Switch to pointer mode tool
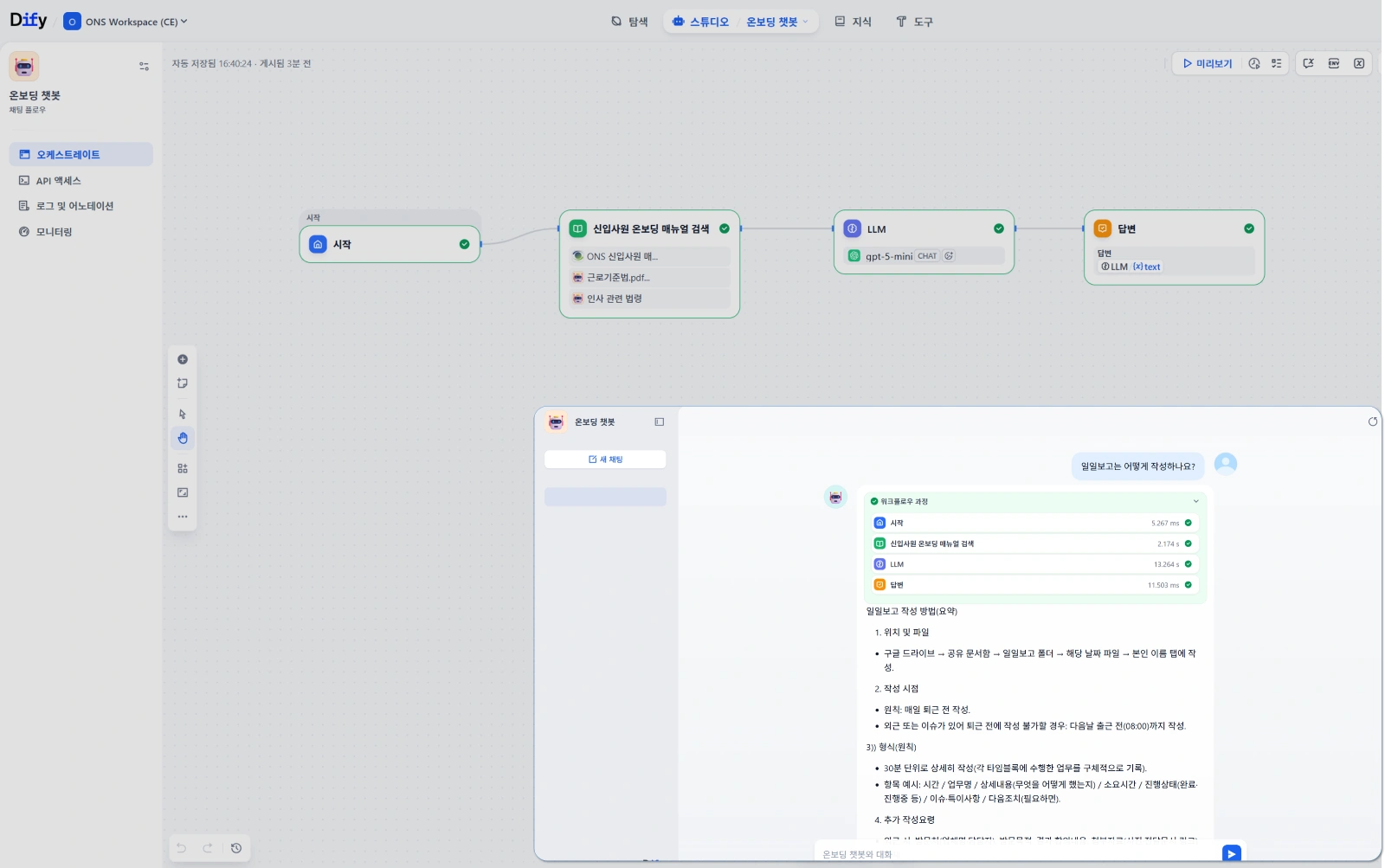This screenshot has width=1385, height=868. [183, 414]
